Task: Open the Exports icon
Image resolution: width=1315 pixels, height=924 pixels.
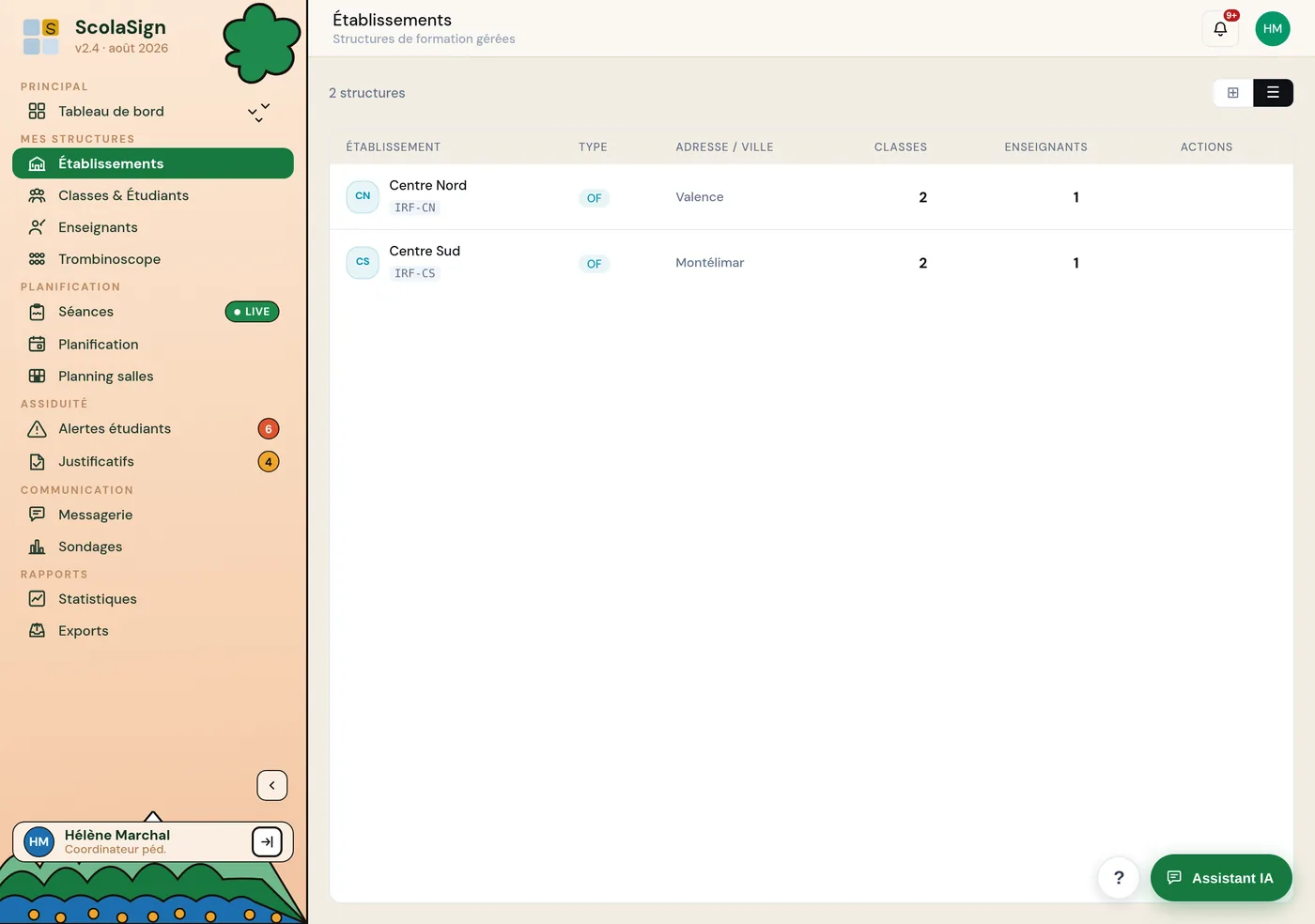Action: (37, 631)
